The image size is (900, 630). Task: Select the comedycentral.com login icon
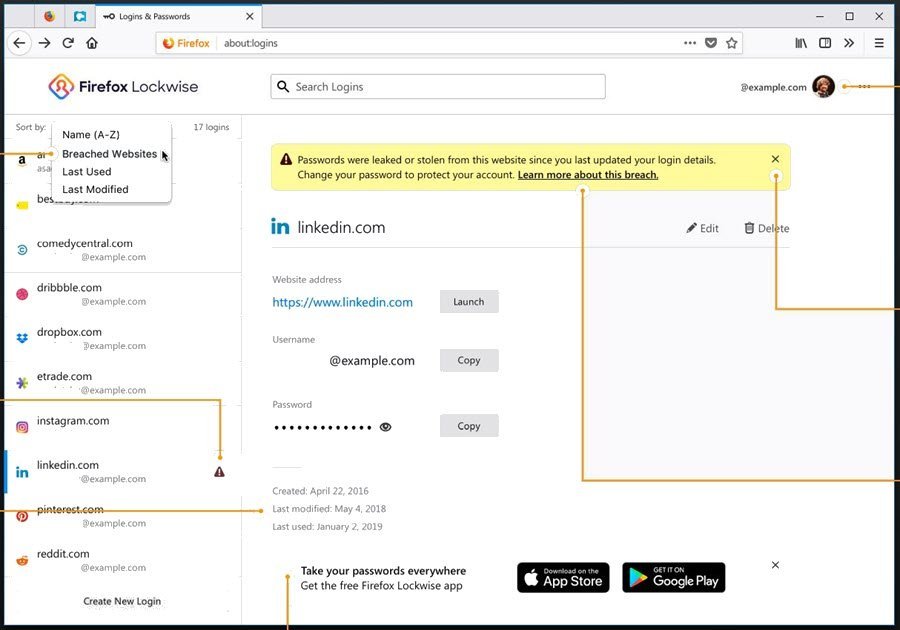coord(22,250)
